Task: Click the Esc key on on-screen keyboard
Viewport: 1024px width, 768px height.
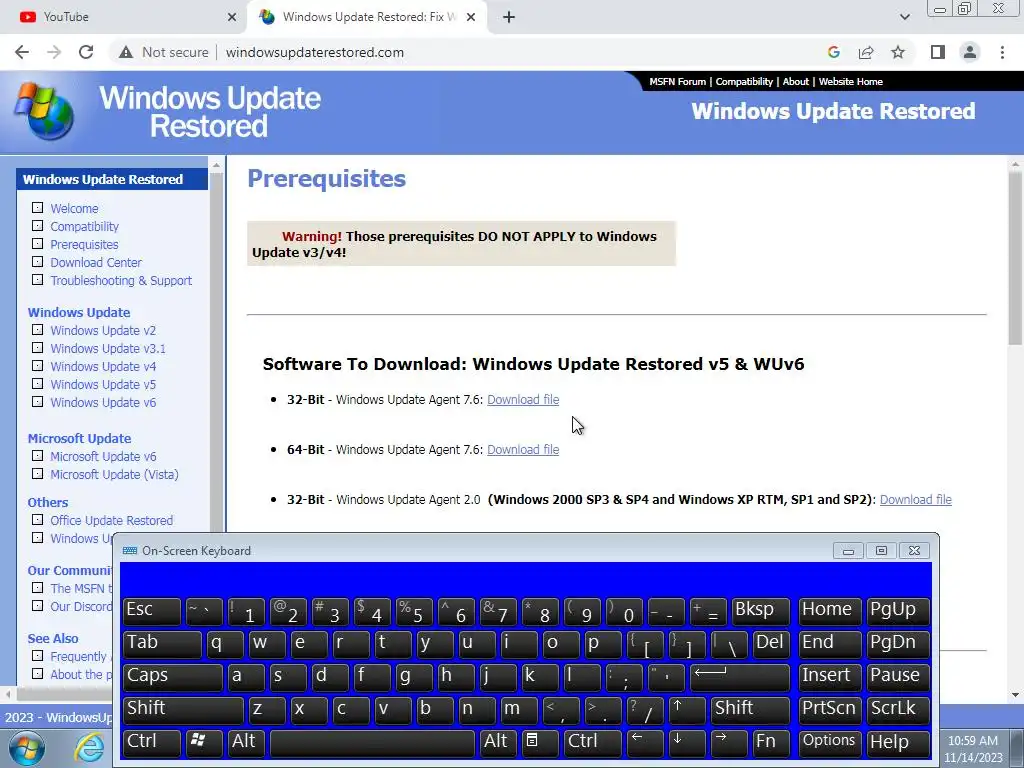Action: click(152, 611)
